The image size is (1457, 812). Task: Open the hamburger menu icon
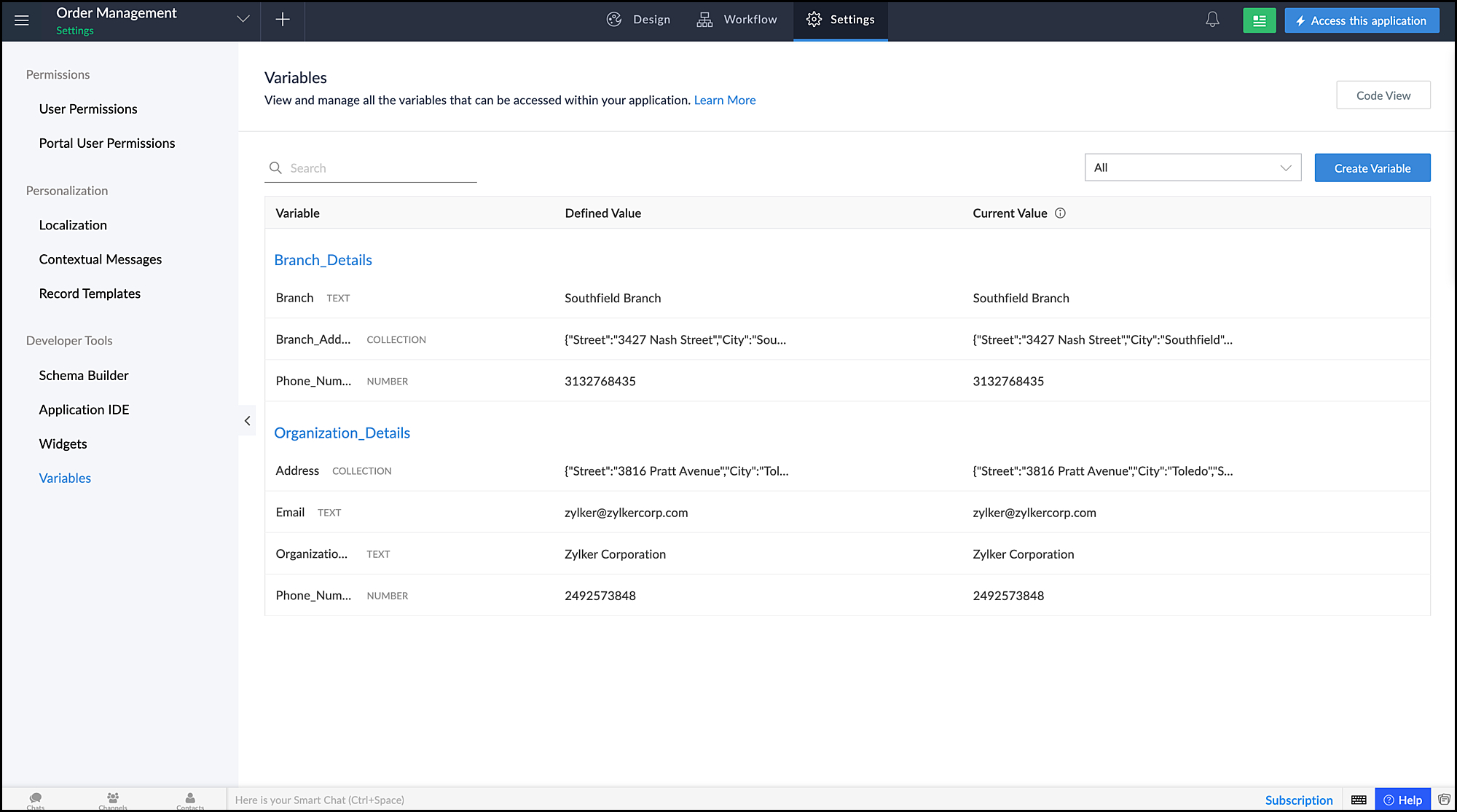[22, 20]
